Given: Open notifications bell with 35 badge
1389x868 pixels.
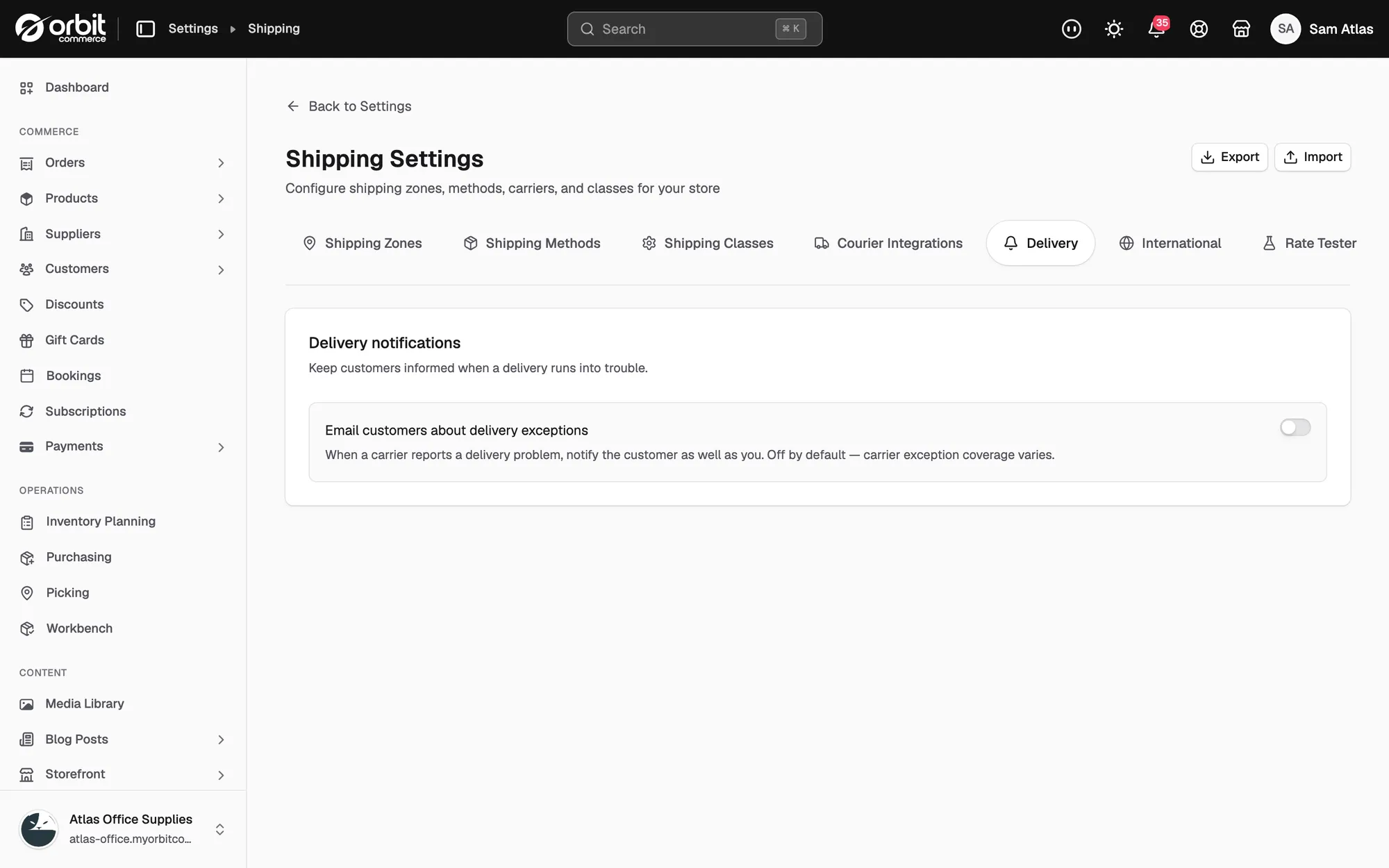Looking at the screenshot, I should click(1157, 28).
